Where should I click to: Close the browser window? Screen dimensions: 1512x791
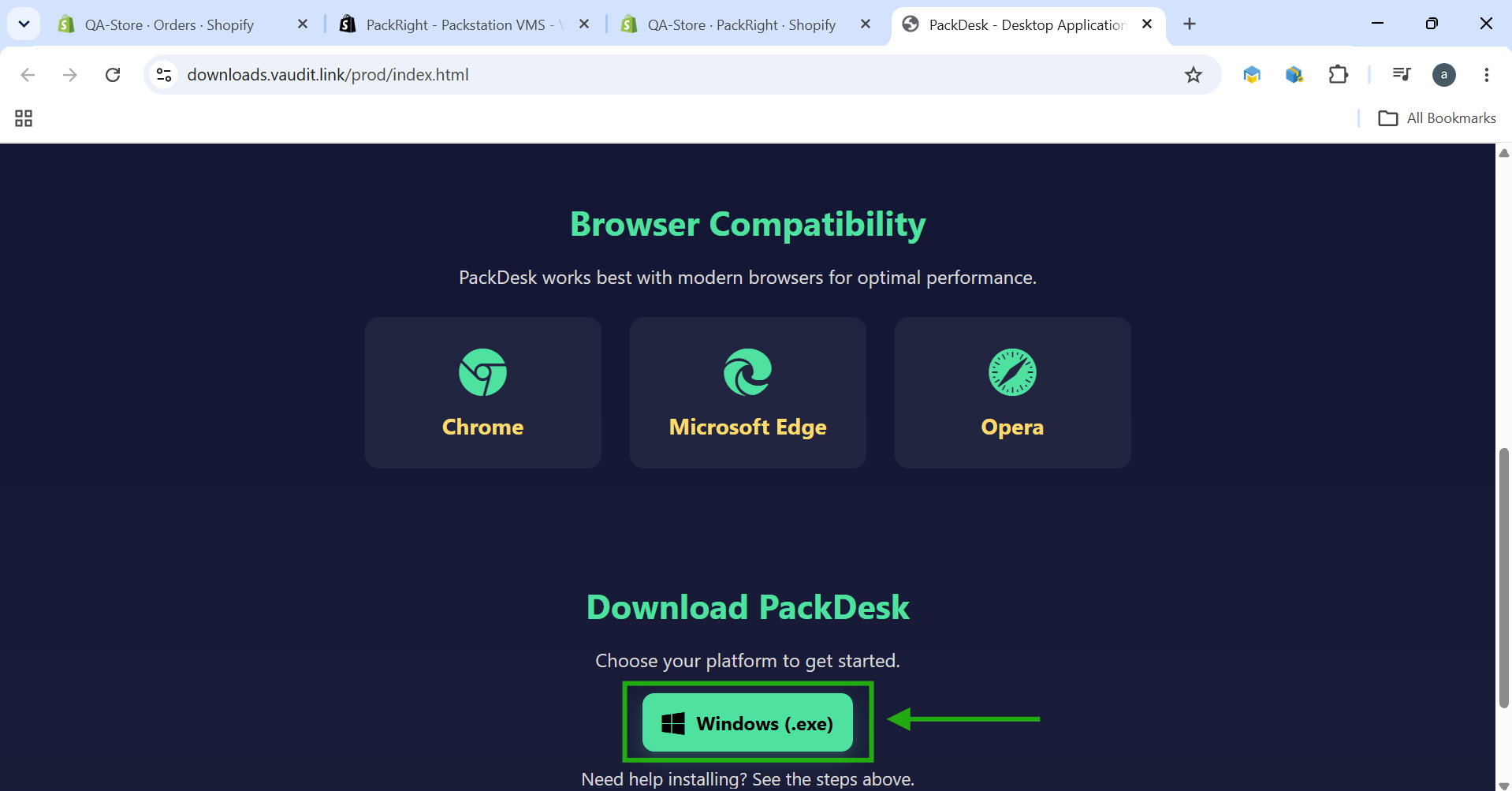(x=1486, y=24)
